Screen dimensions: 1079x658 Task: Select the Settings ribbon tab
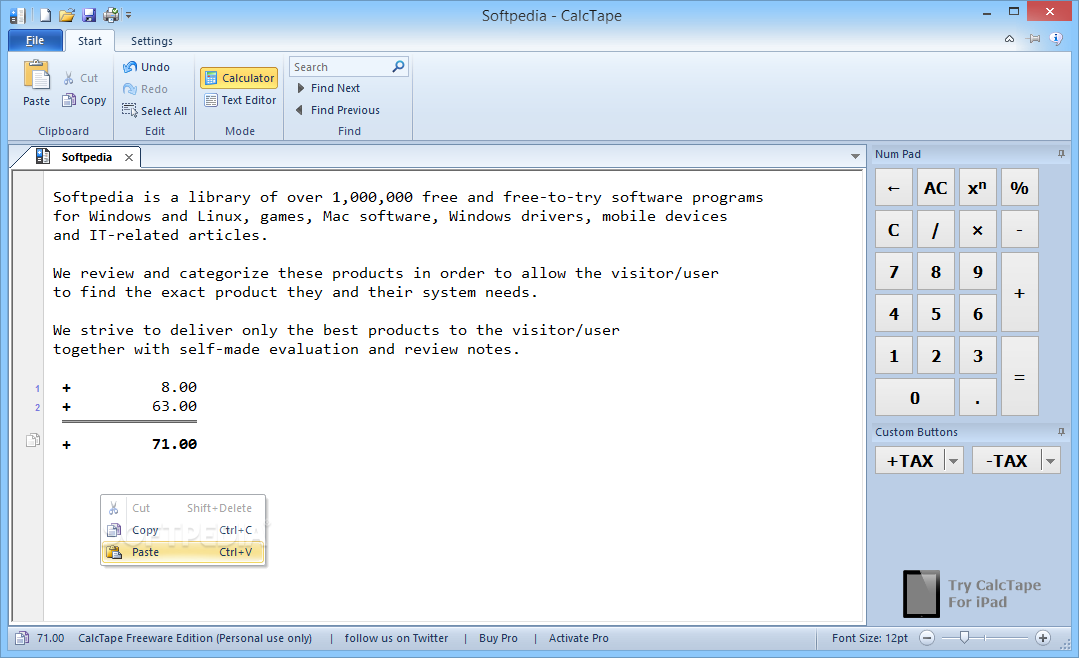pyautogui.click(x=151, y=41)
